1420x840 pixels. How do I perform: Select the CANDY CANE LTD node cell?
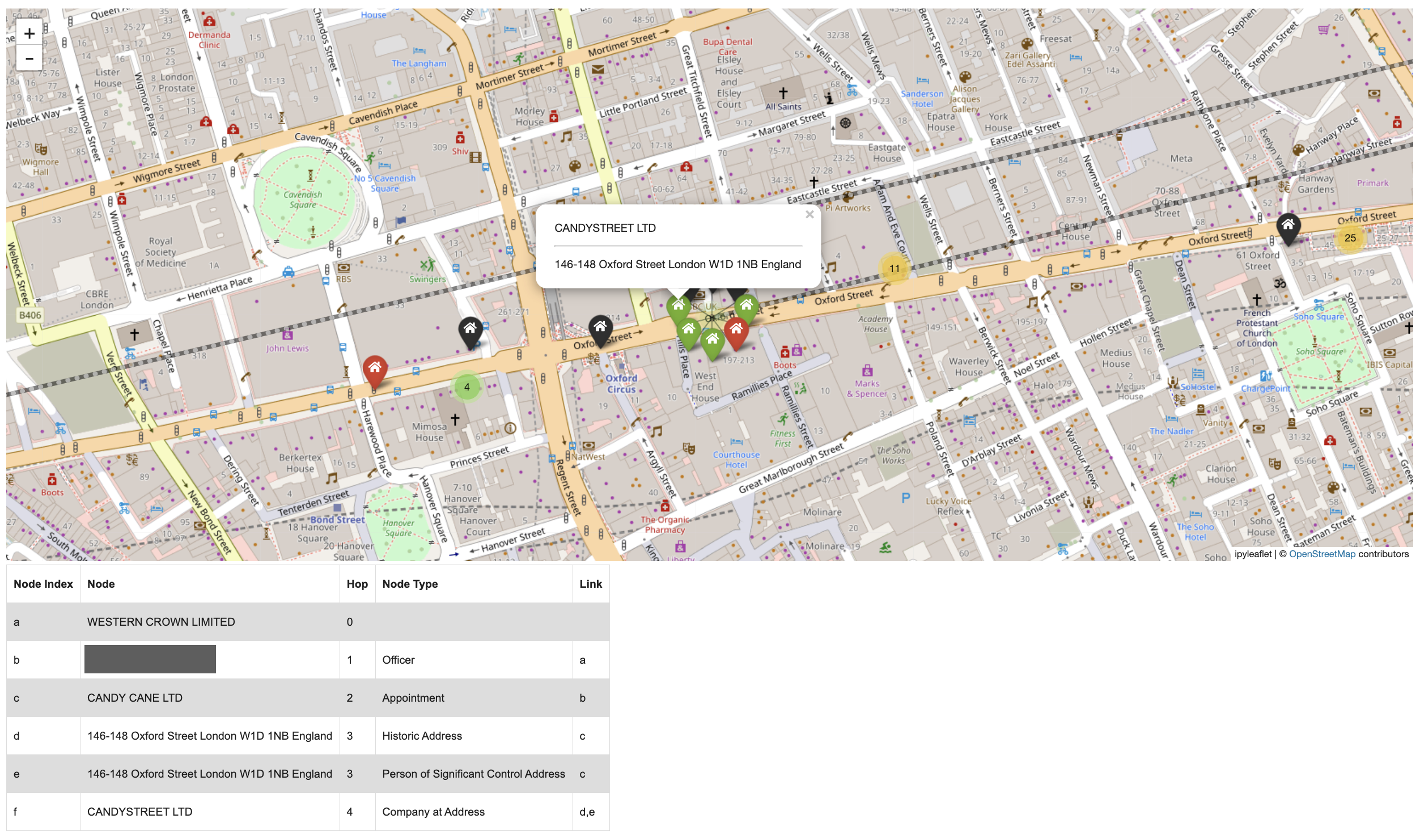(135, 698)
